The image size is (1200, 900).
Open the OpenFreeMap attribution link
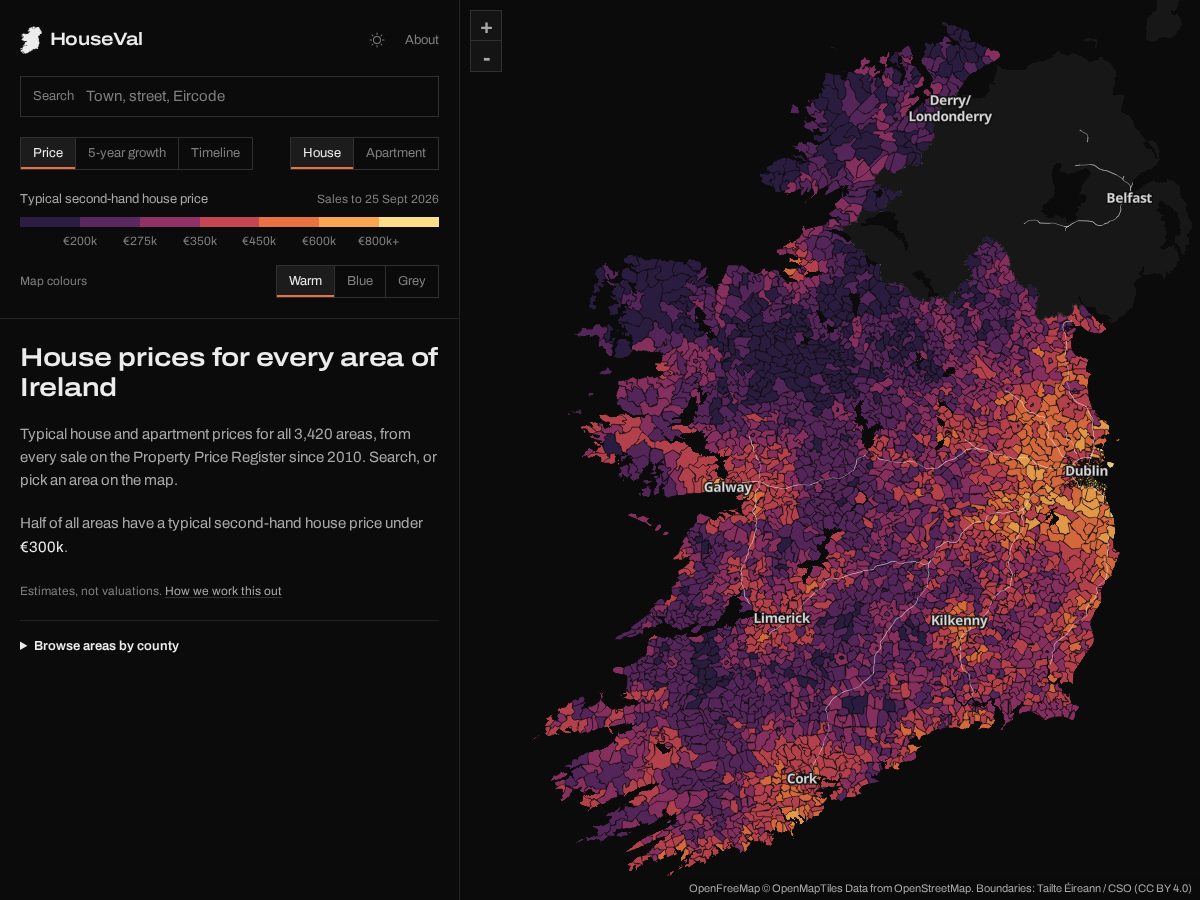[724, 888]
